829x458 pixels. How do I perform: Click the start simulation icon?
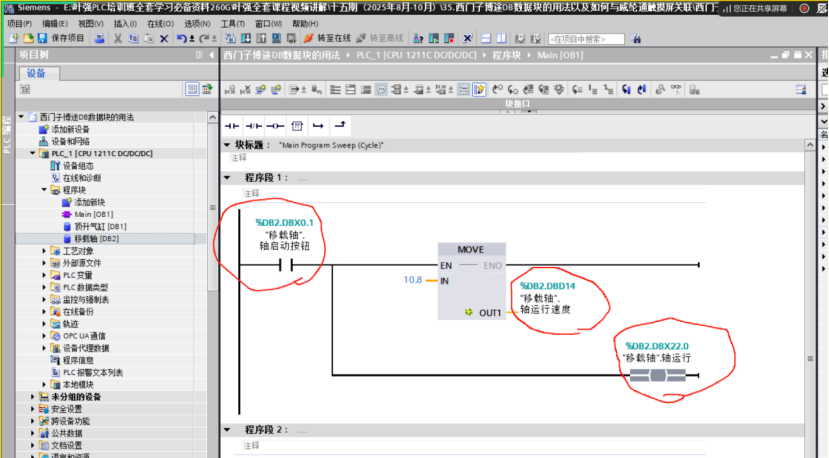pyautogui.click(x=276, y=39)
